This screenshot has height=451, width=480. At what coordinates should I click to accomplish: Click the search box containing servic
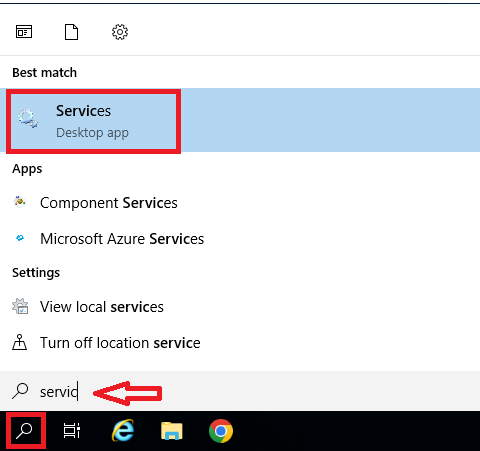[x=240, y=391]
